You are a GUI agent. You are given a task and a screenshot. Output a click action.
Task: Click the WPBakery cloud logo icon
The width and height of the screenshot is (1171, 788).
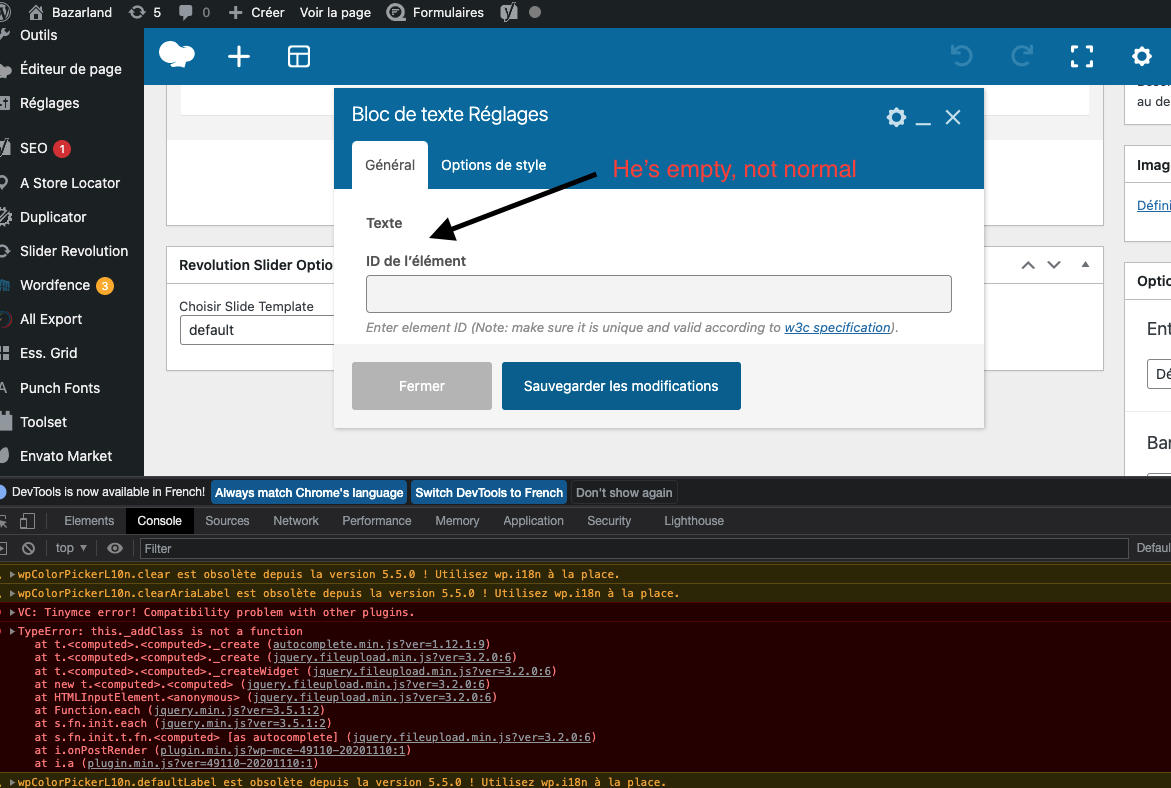[x=177, y=55]
